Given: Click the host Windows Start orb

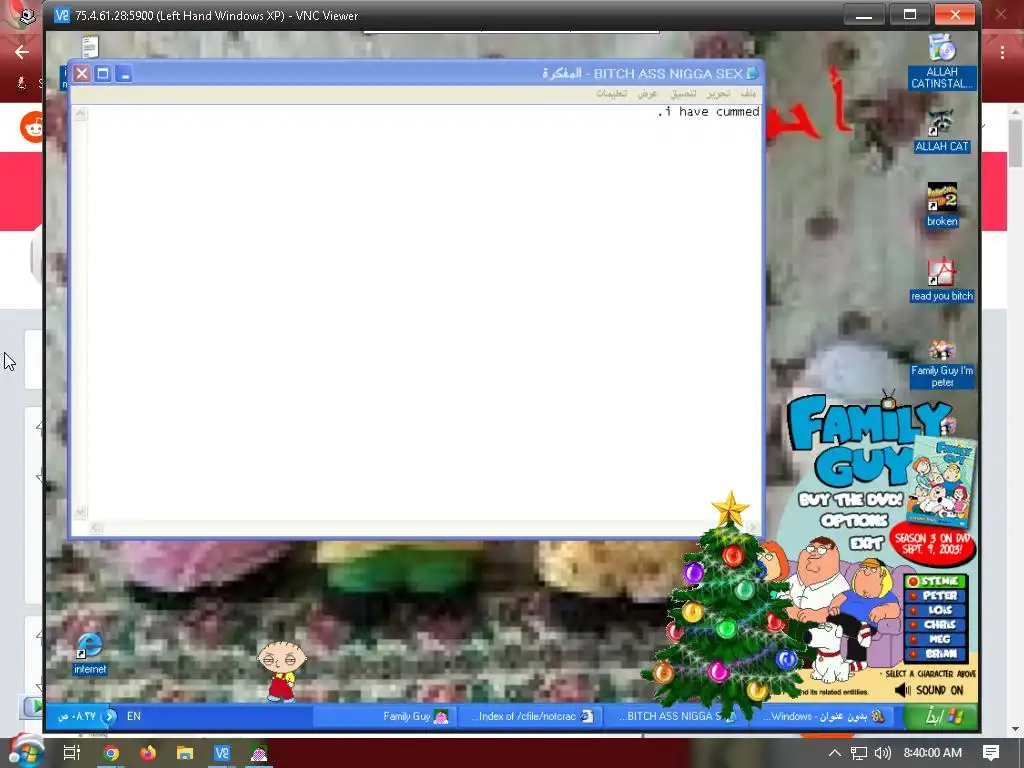Looking at the screenshot, I should [x=26, y=751].
